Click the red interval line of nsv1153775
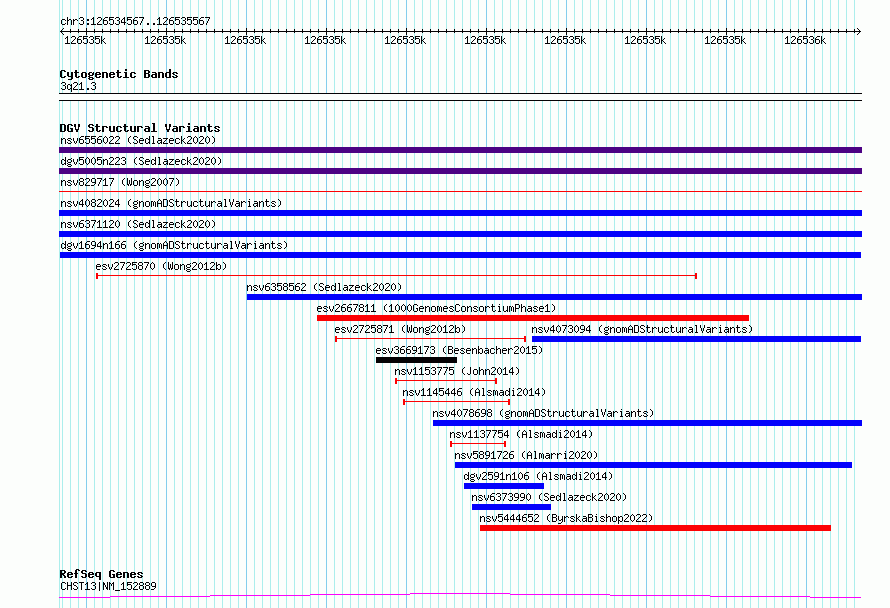Screen dimensions: 890x608 tap(446, 381)
